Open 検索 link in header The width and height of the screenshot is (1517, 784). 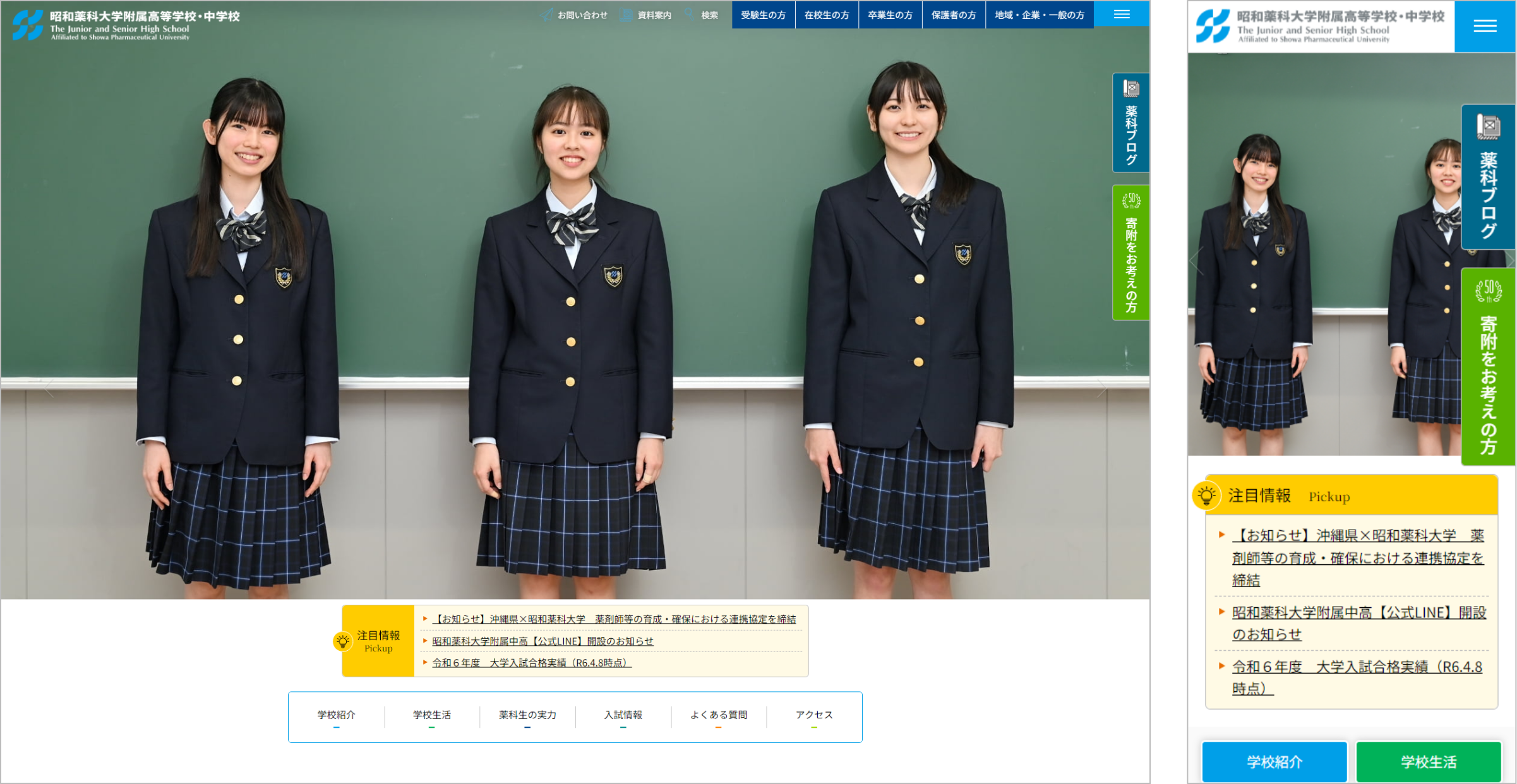709,15
